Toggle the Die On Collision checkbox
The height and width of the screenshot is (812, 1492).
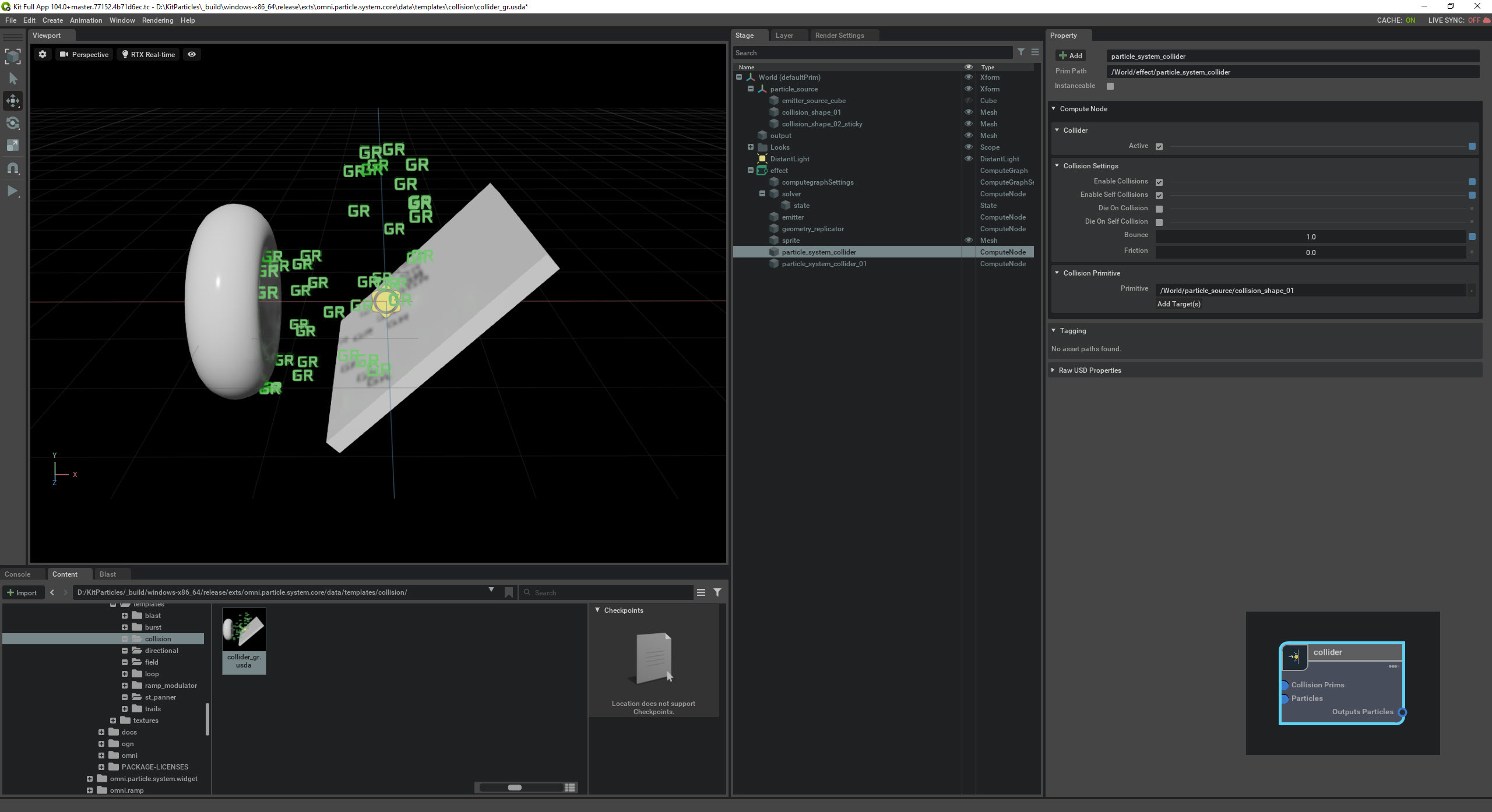point(1159,209)
